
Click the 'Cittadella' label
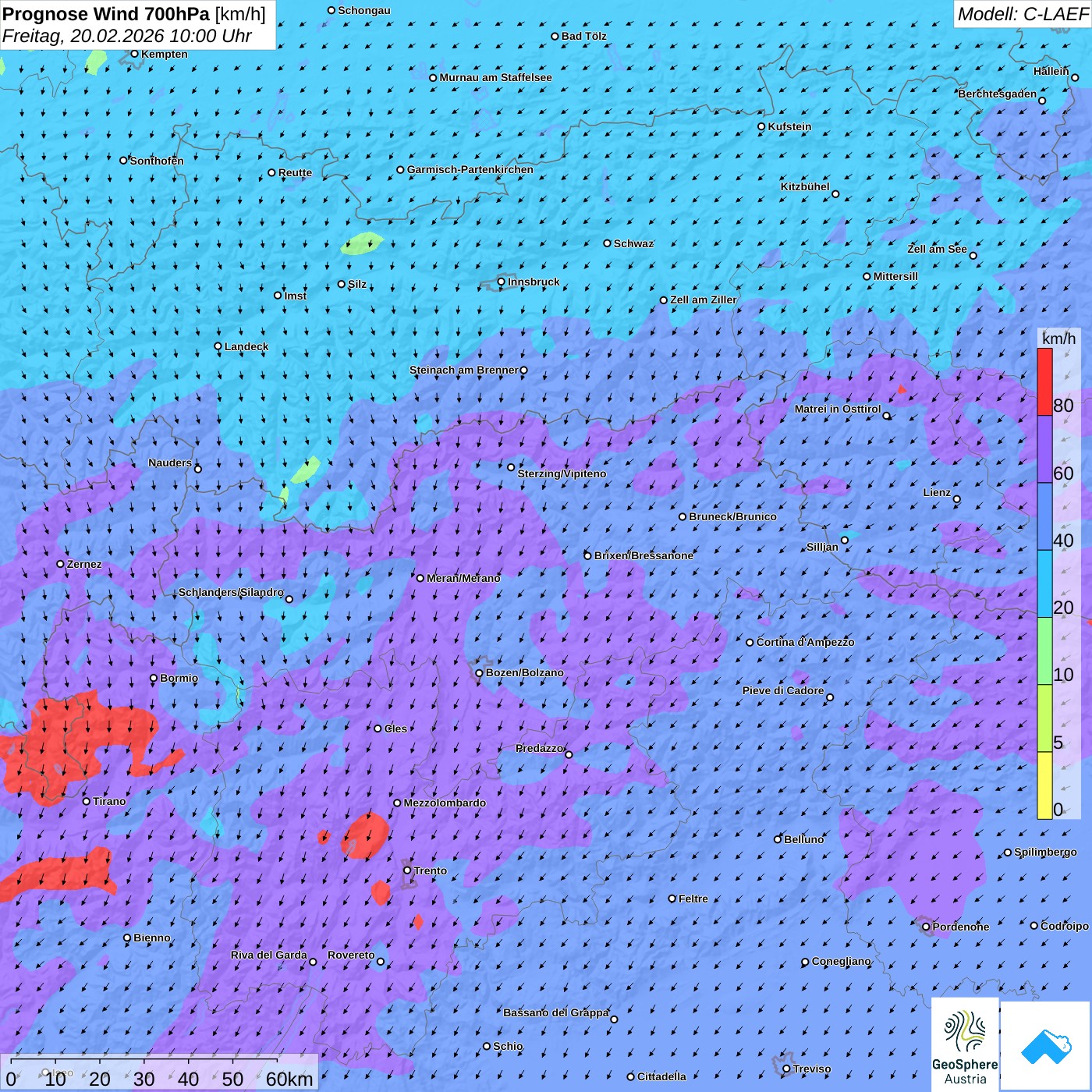point(661,1076)
